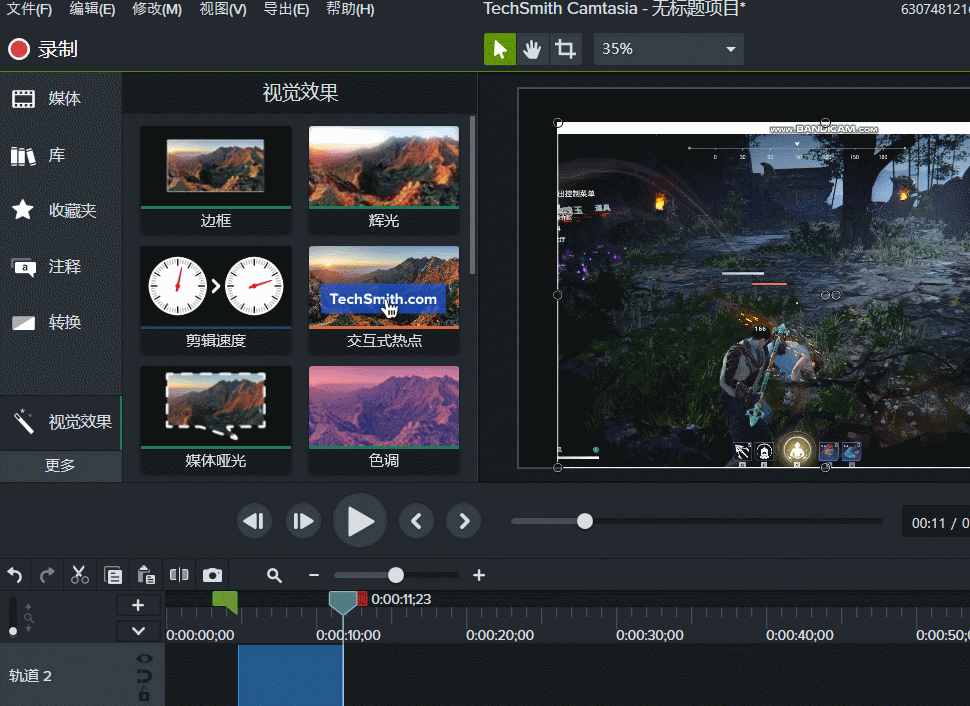
Task: Zoom out the timeline with minus
Action: (314, 575)
